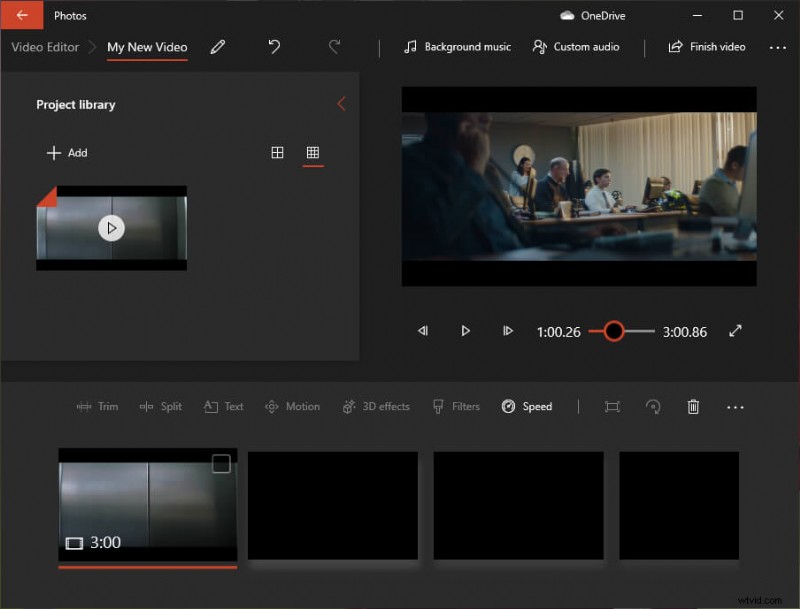Switch Project library to small grid view

click(313, 152)
